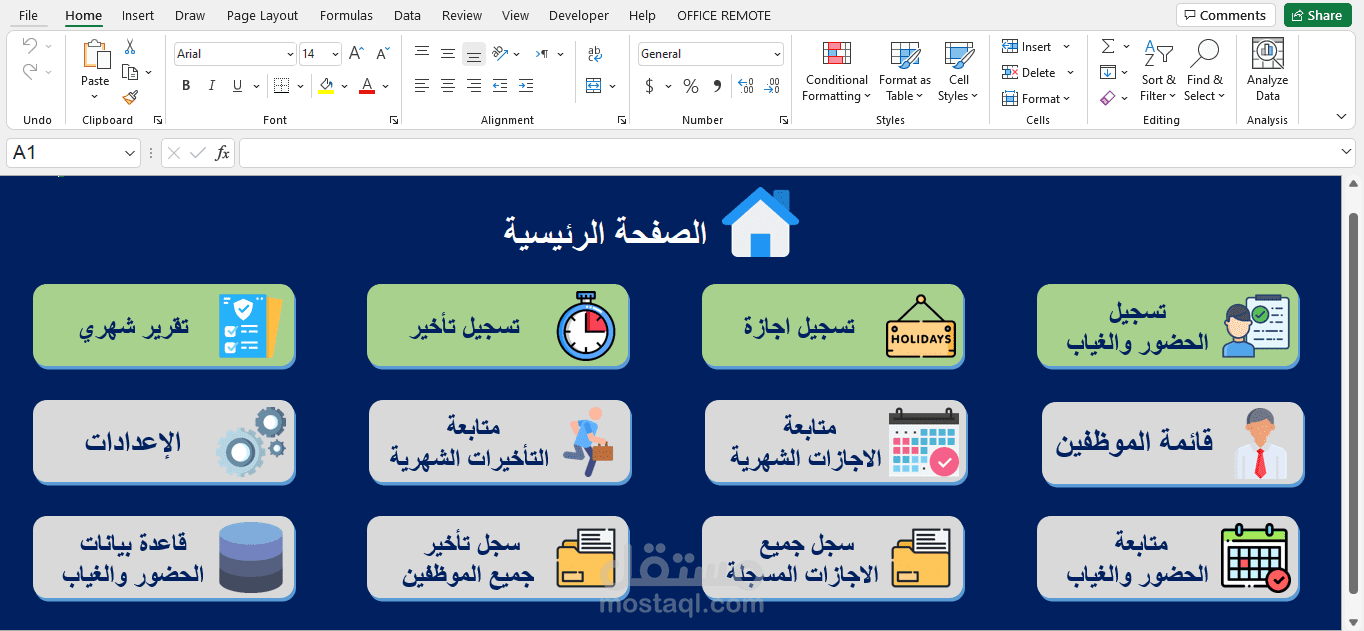Click the green Share button
Viewport: 1364px width, 631px height.
point(1317,15)
